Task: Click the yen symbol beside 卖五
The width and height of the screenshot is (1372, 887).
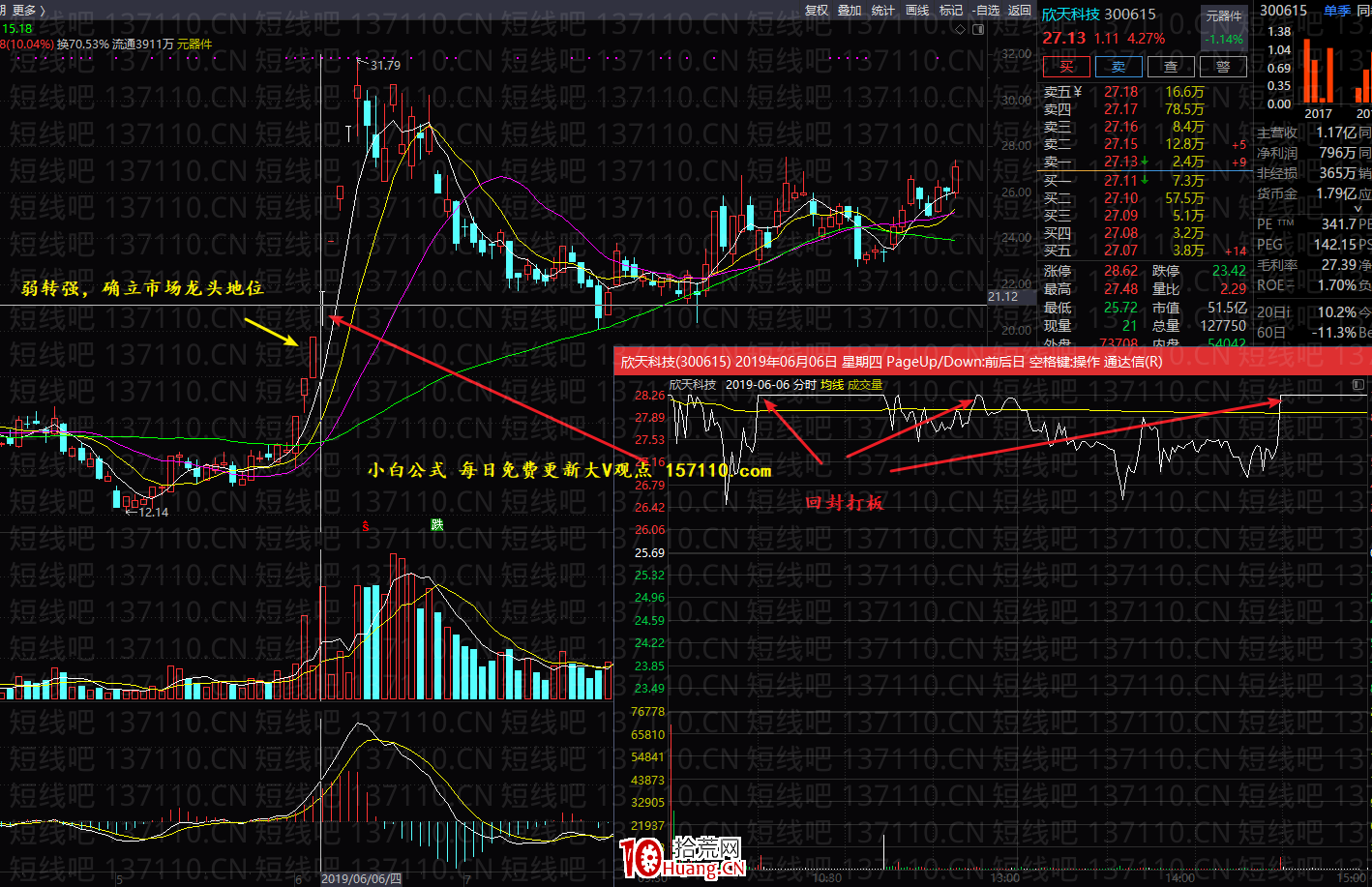Action: coord(1077,92)
